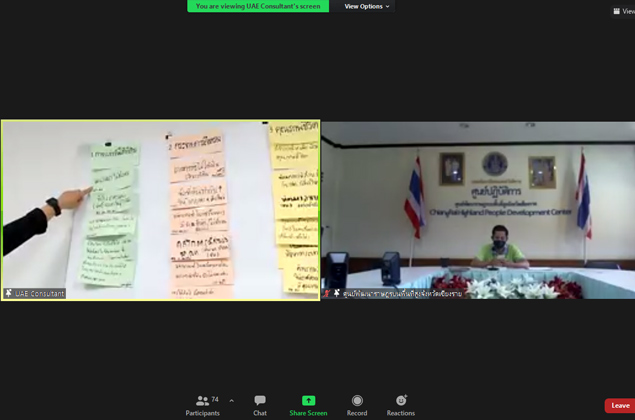Click the red muted microphone icon on right video
Viewport: 635px width, 420px height.
tap(327, 294)
